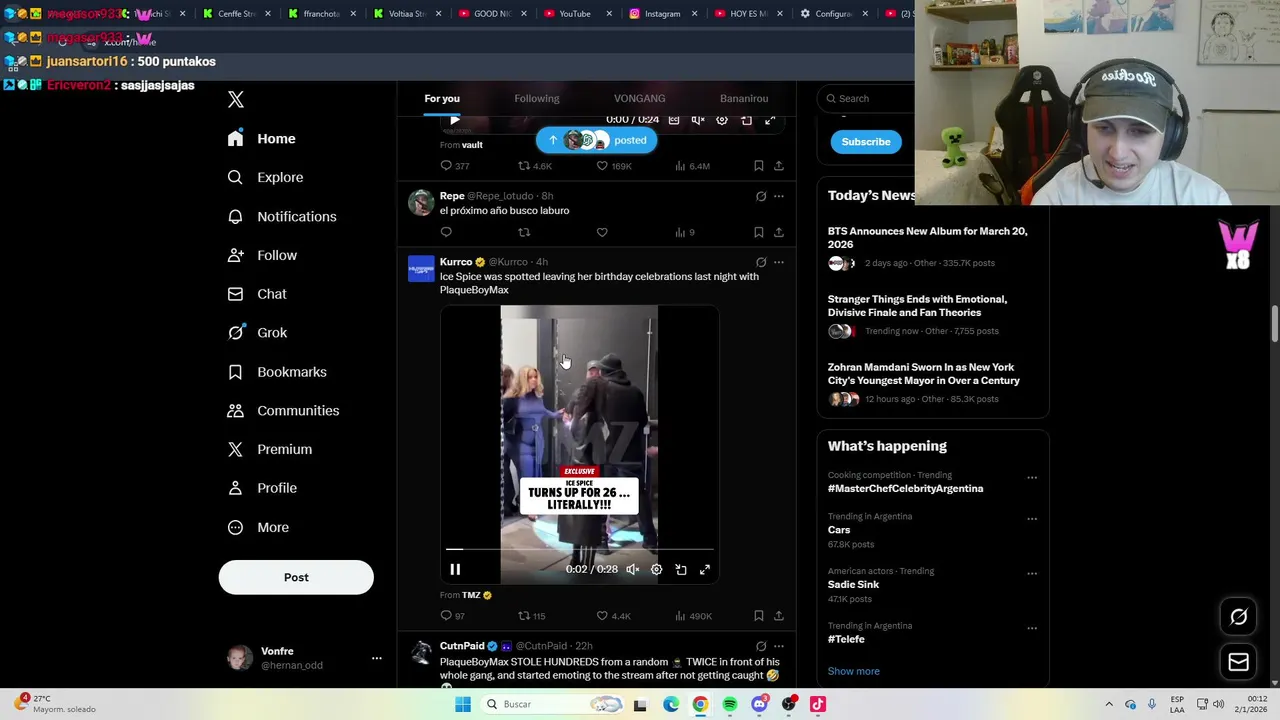
Task: Seek on the TMZ video progress bar
Action: click(580, 549)
